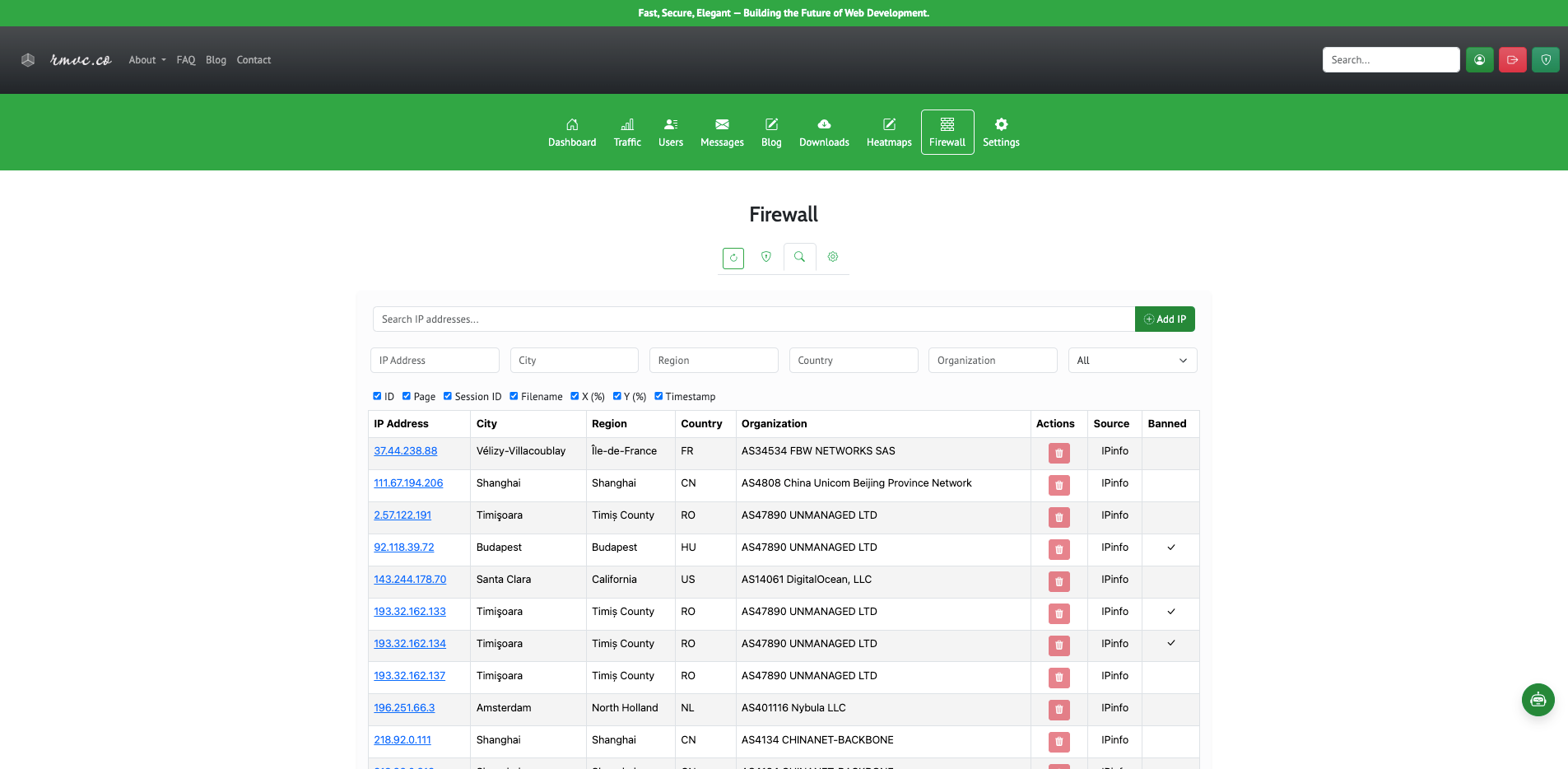The image size is (1568, 769).
Task: Disable the Timestamp checkbox
Action: pyautogui.click(x=658, y=396)
